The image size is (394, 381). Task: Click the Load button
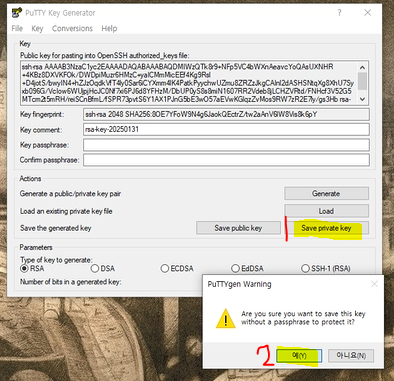point(326,211)
